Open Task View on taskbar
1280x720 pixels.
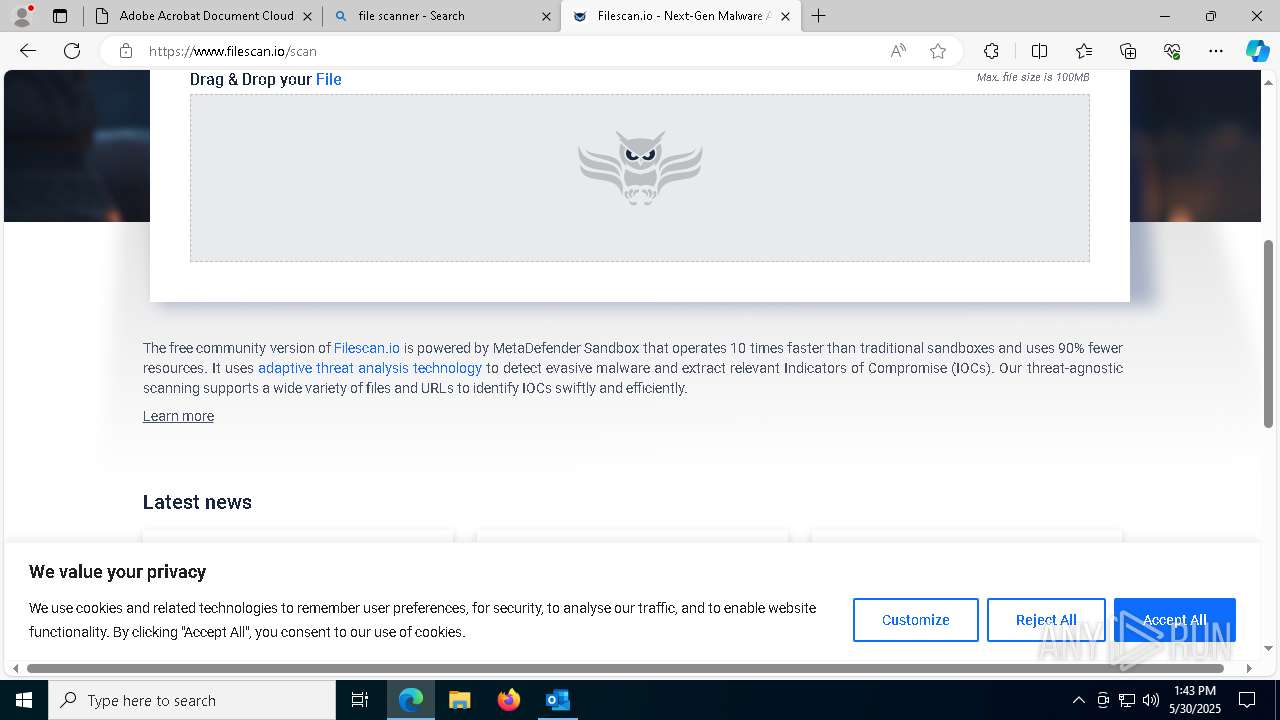click(x=360, y=700)
